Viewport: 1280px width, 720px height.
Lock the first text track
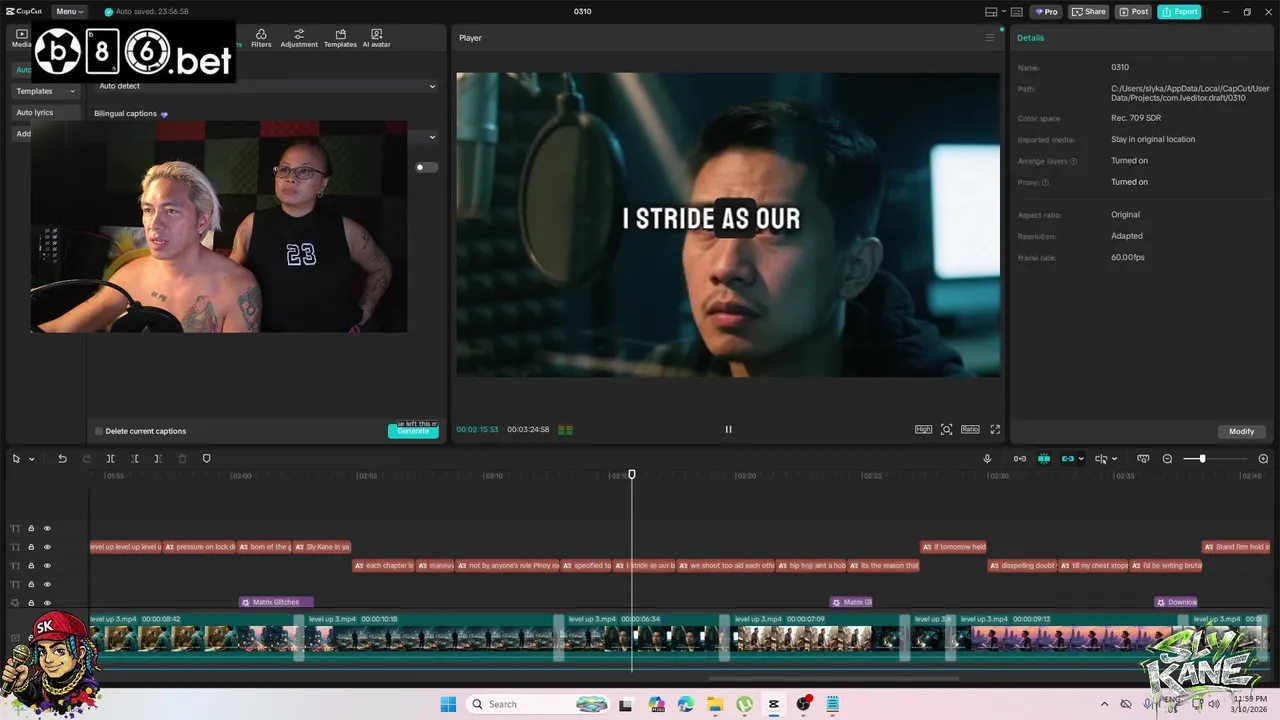(x=31, y=528)
